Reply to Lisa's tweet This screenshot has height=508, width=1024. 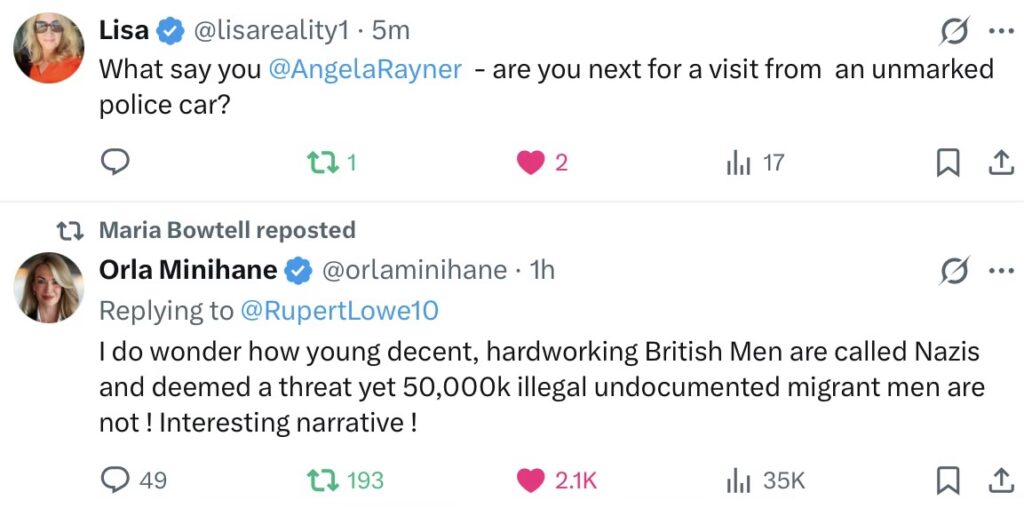pyautogui.click(x=117, y=162)
